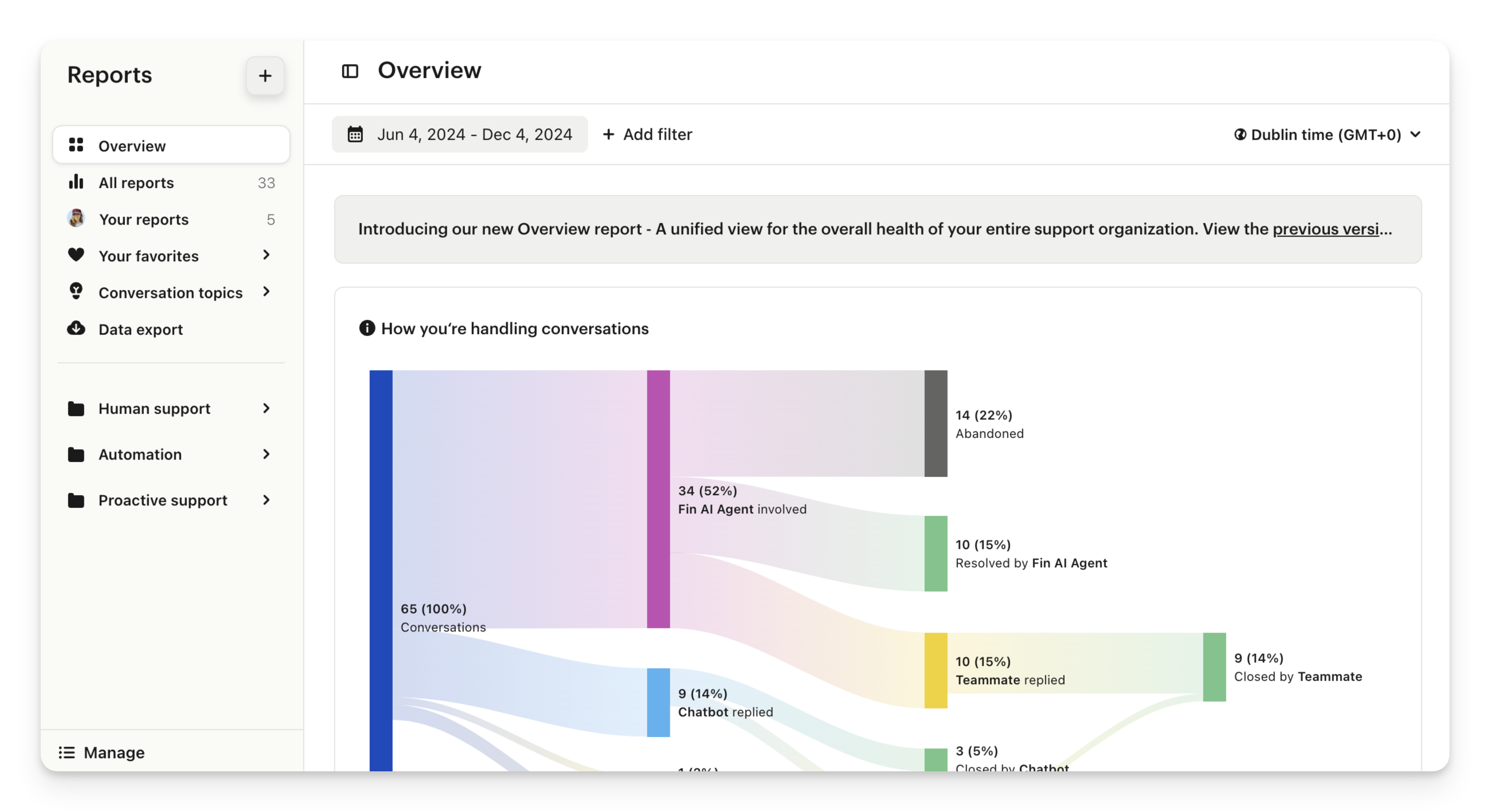The height and width of the screenshot is (812, 1490).
Task: Toggle the sidebar panel icon next to Overview
Action: click(350, 71)
